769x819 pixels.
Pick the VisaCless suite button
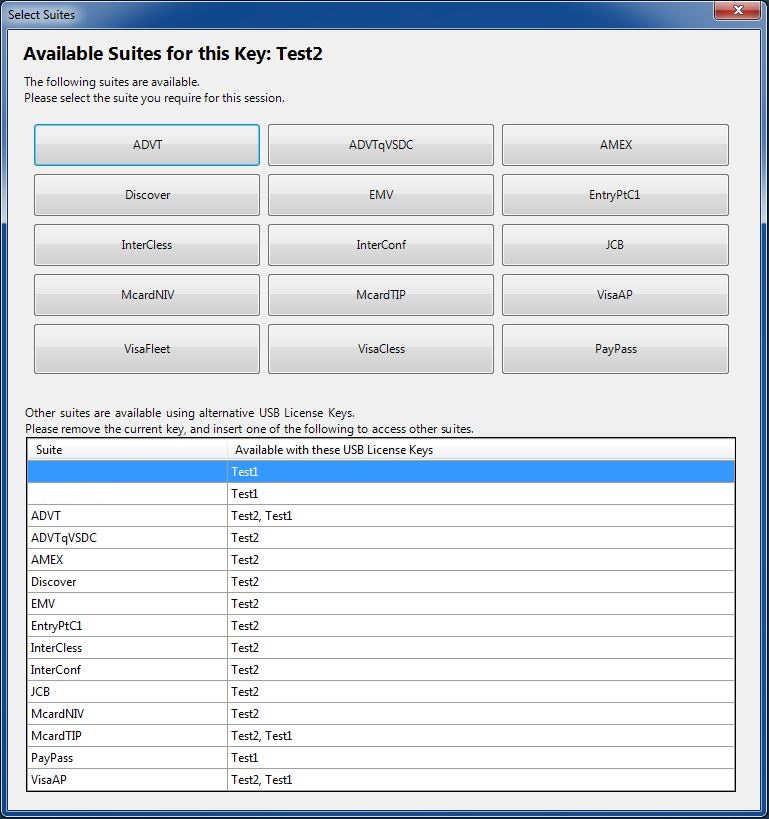(381, 349)
